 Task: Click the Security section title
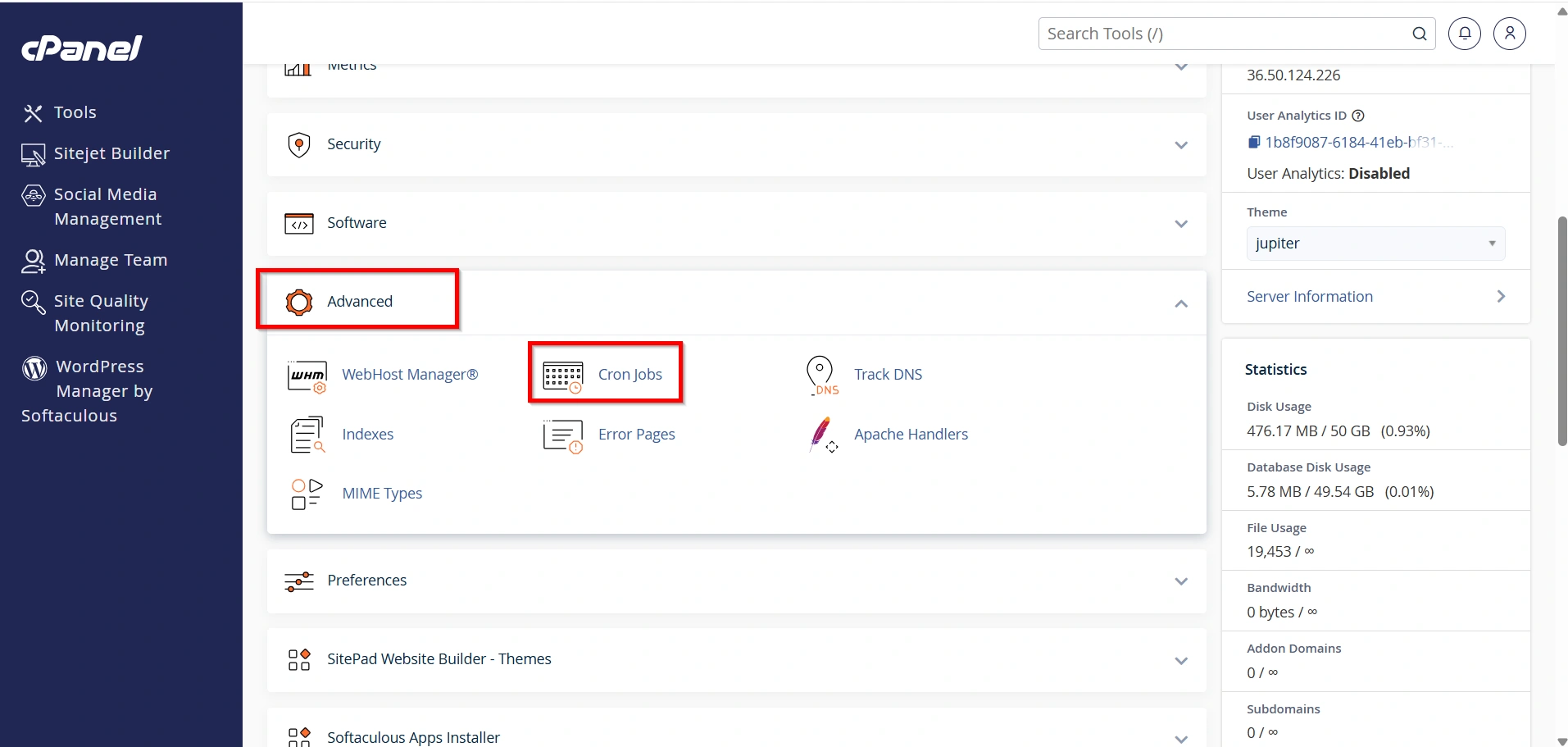[x=354, y=144]
